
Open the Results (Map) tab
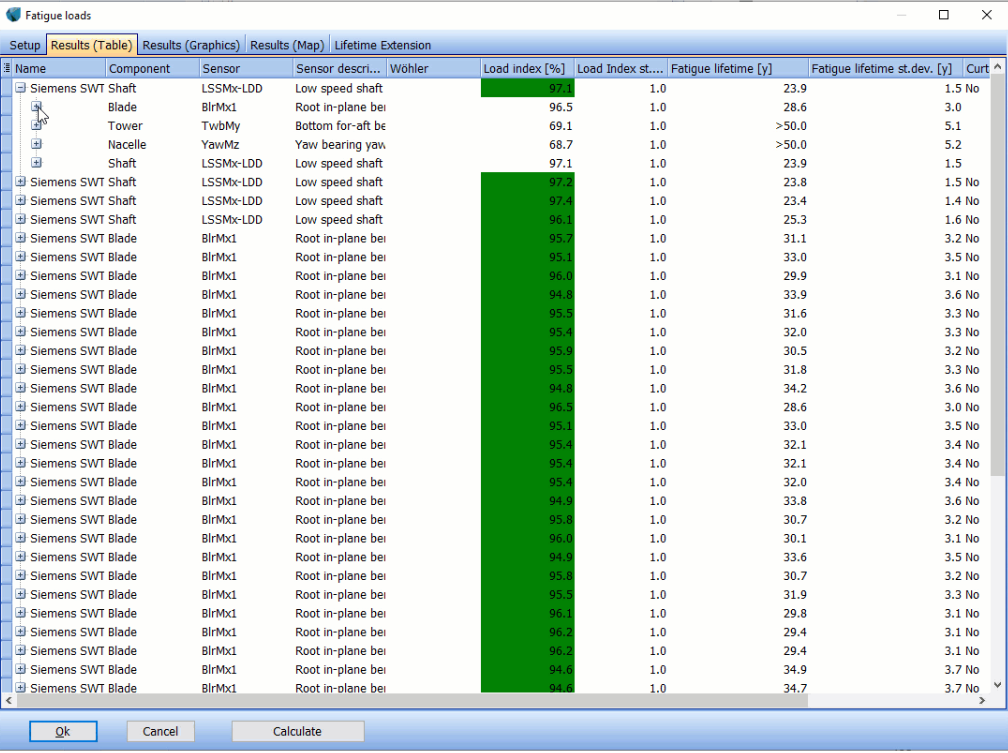287,45
